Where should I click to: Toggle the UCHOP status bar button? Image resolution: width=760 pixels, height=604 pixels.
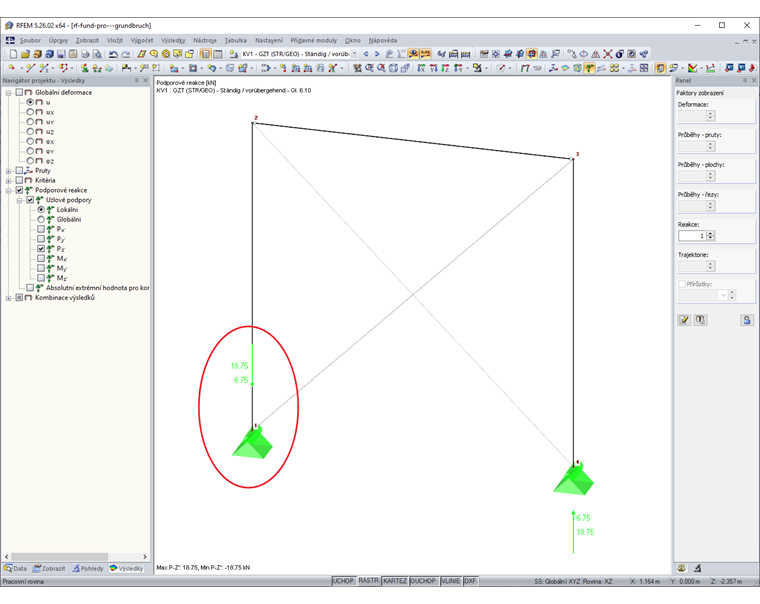(343, 581)
